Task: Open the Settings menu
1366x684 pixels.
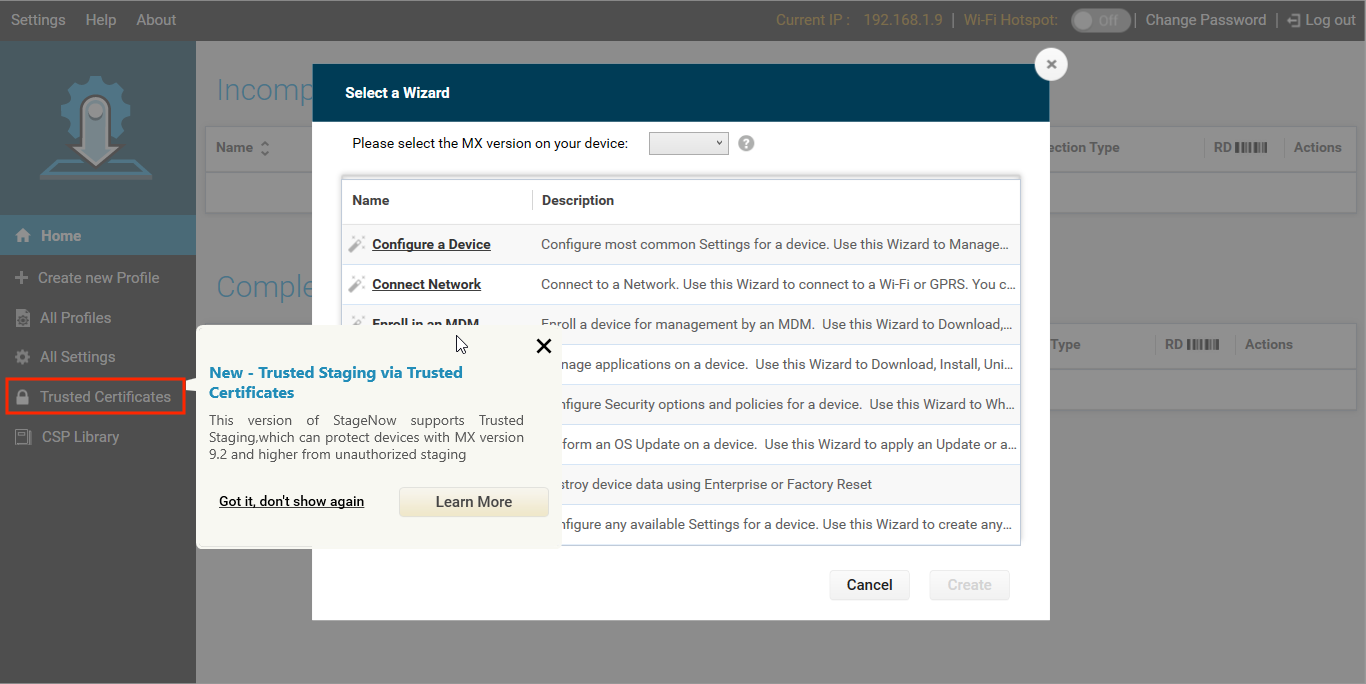Action: [x=38, y=20]
